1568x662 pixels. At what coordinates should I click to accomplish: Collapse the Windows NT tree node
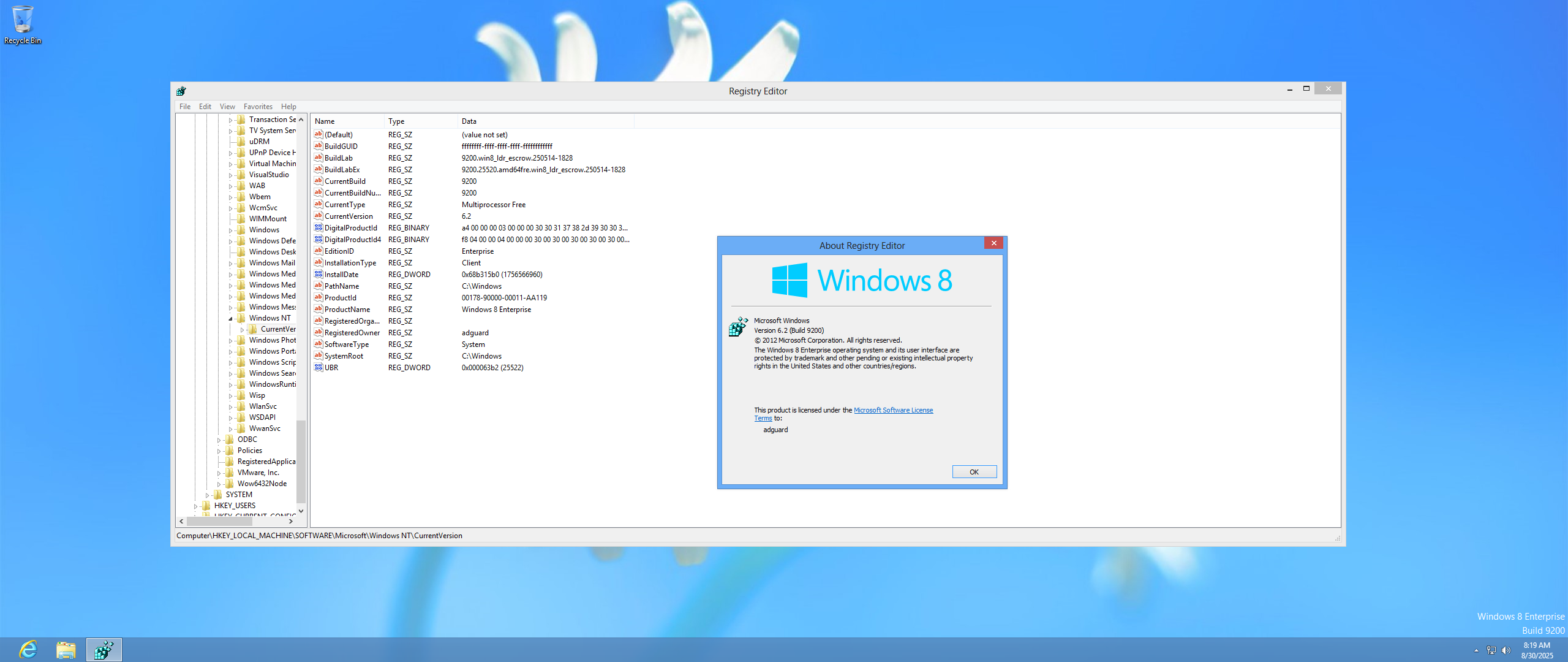[x=231, y=319]
